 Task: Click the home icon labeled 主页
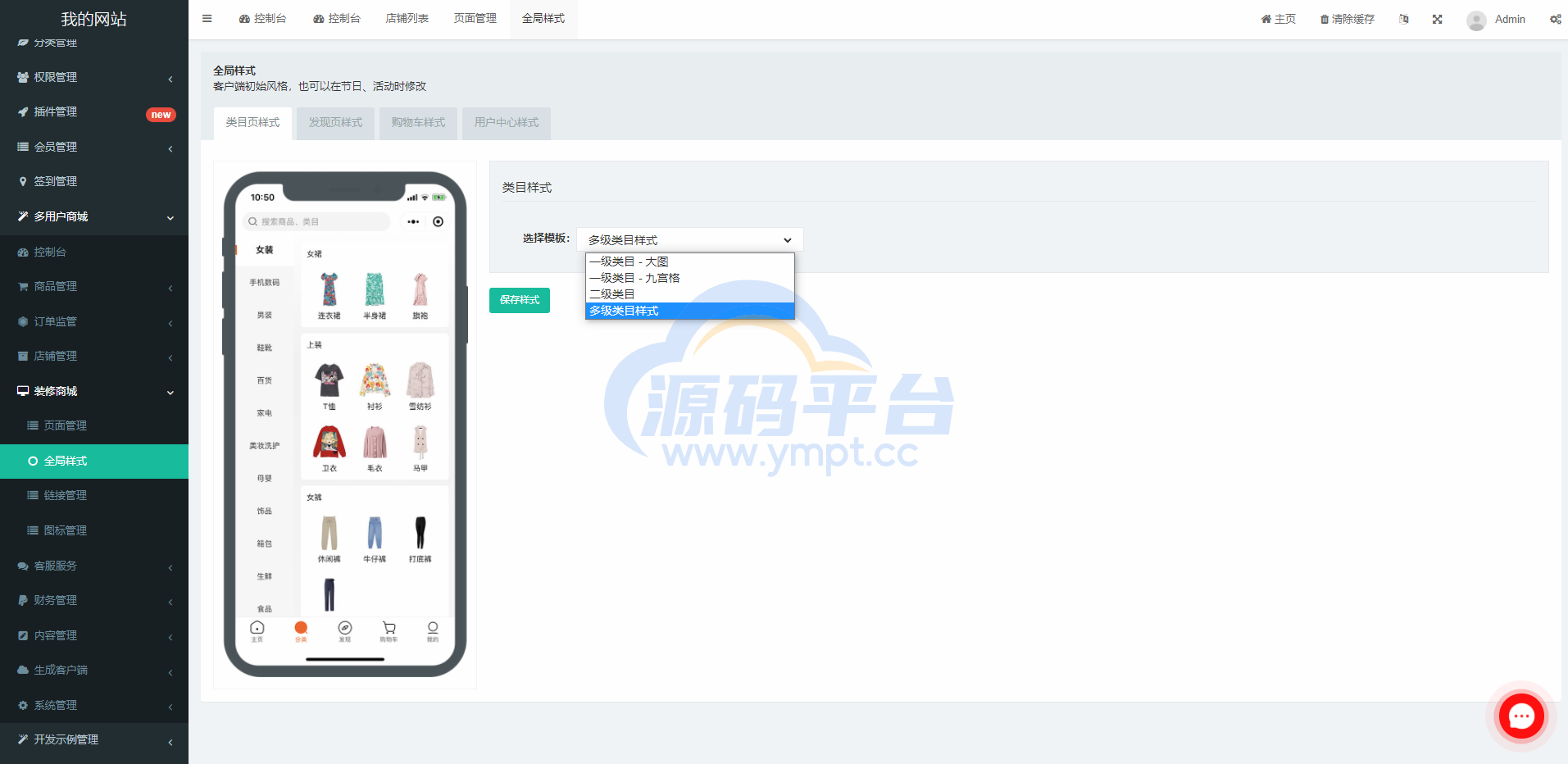1278,19
